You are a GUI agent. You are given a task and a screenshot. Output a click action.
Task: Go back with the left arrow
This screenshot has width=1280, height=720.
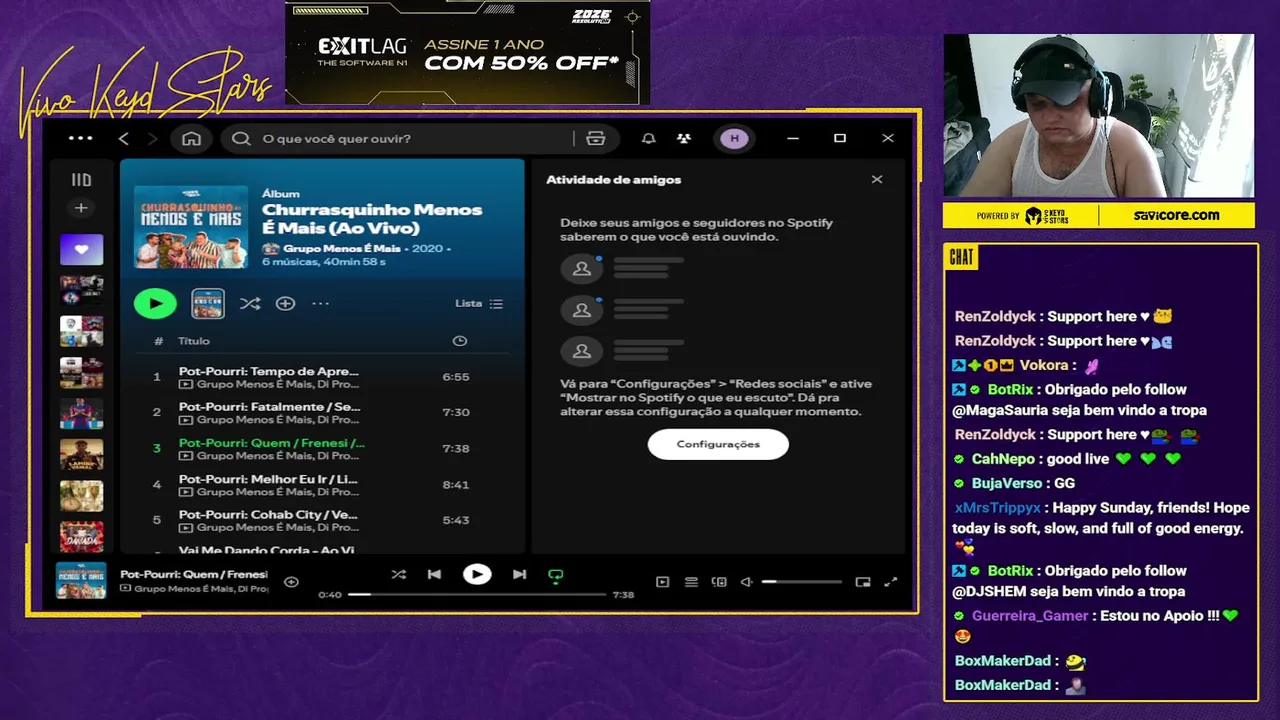click(x=124, y=138)
